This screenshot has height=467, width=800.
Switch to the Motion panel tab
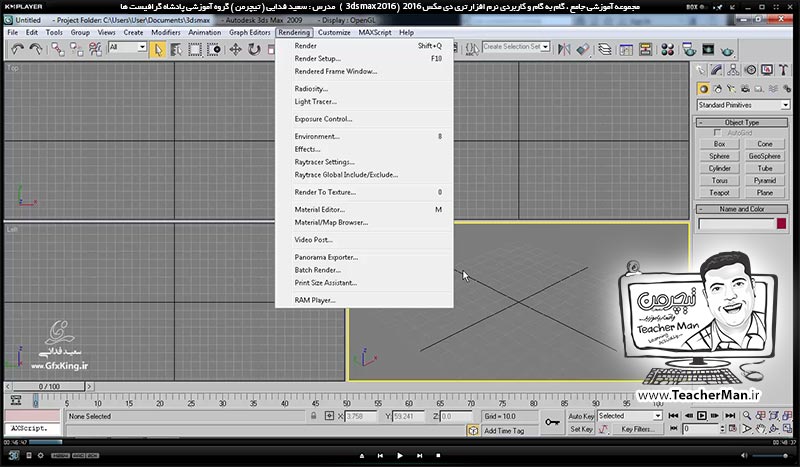click(x=750, y=70)
